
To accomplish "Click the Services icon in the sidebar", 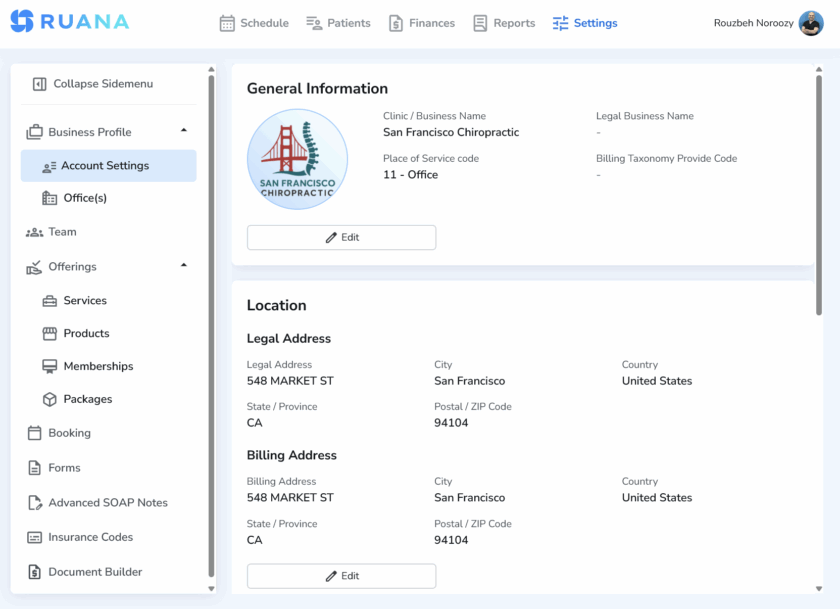I will tap(50, 300).
